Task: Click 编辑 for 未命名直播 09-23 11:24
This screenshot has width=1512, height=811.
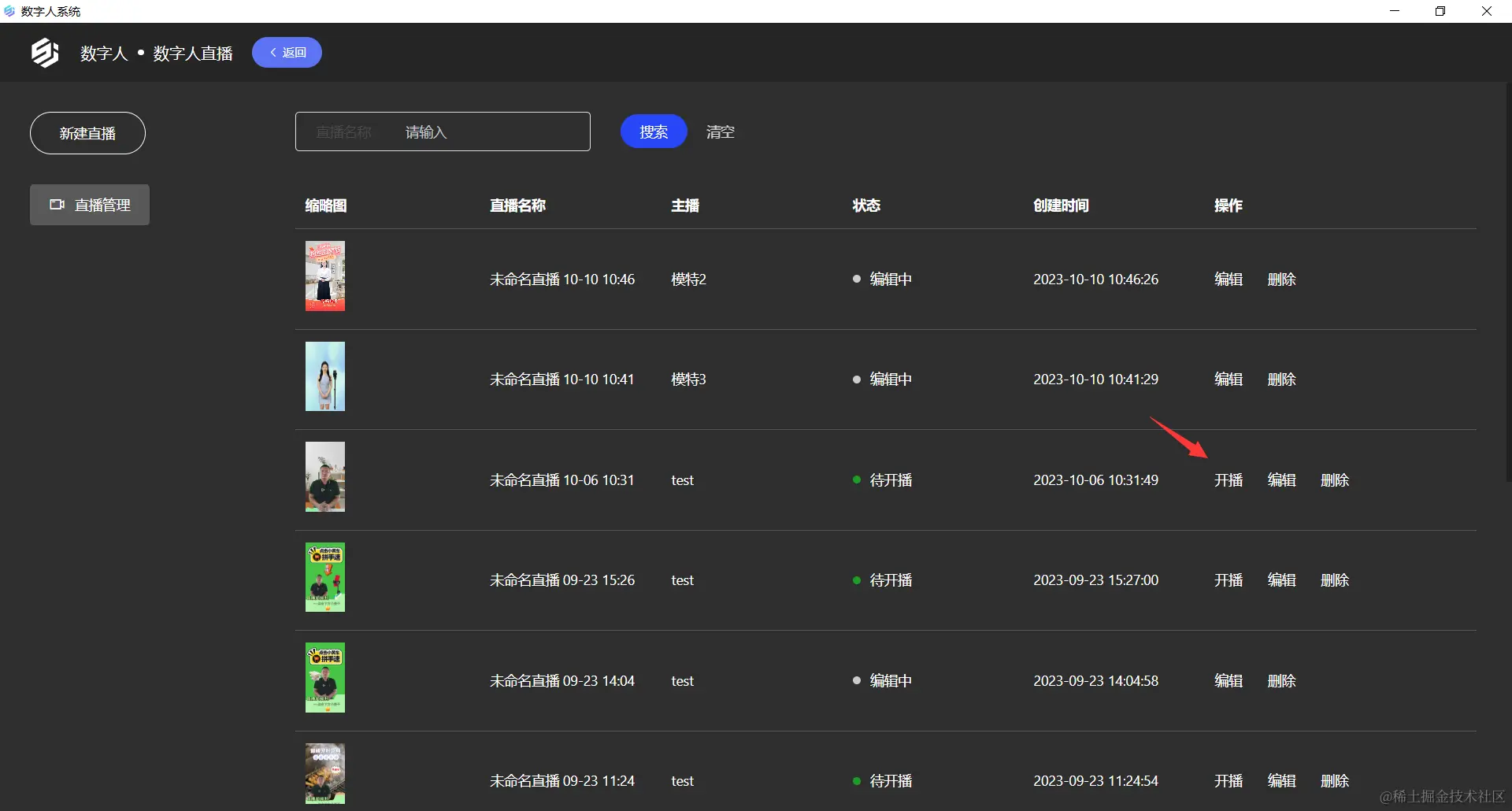Action: tap(1281, 781)
